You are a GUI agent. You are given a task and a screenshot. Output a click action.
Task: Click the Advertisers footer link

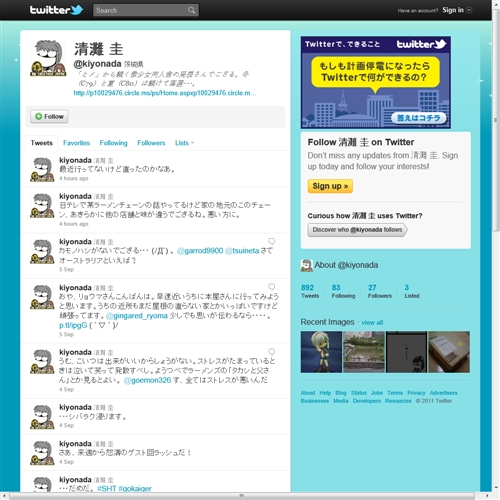(443, 393)
